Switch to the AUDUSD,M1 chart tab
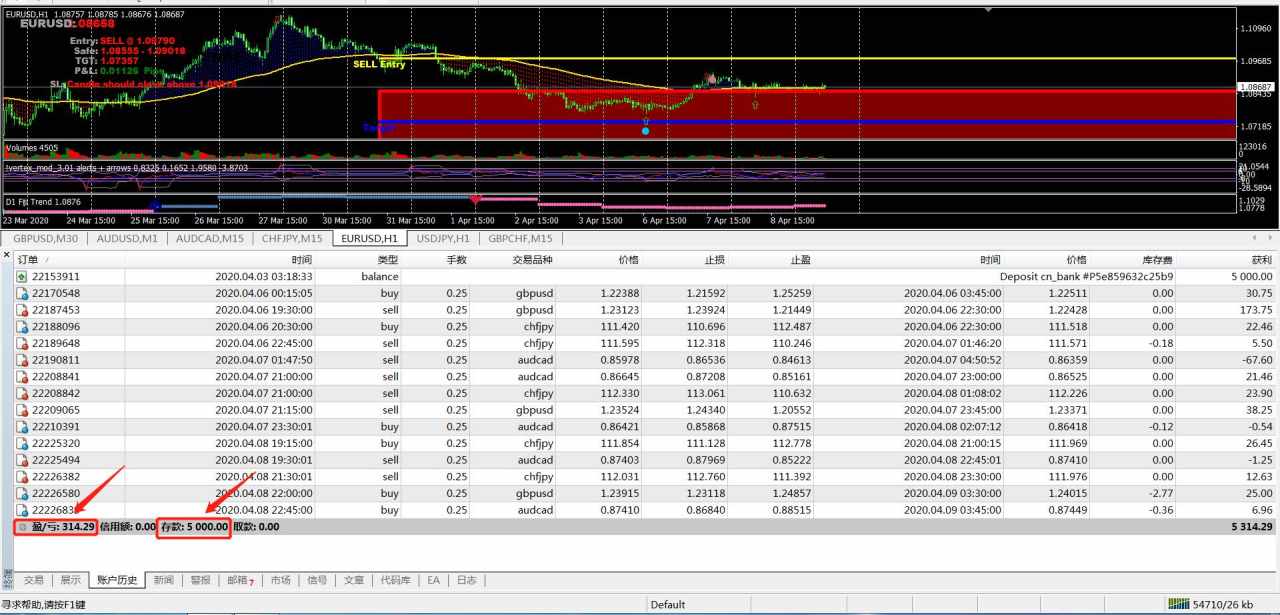The image size is (1280, 615). point(127,238)
